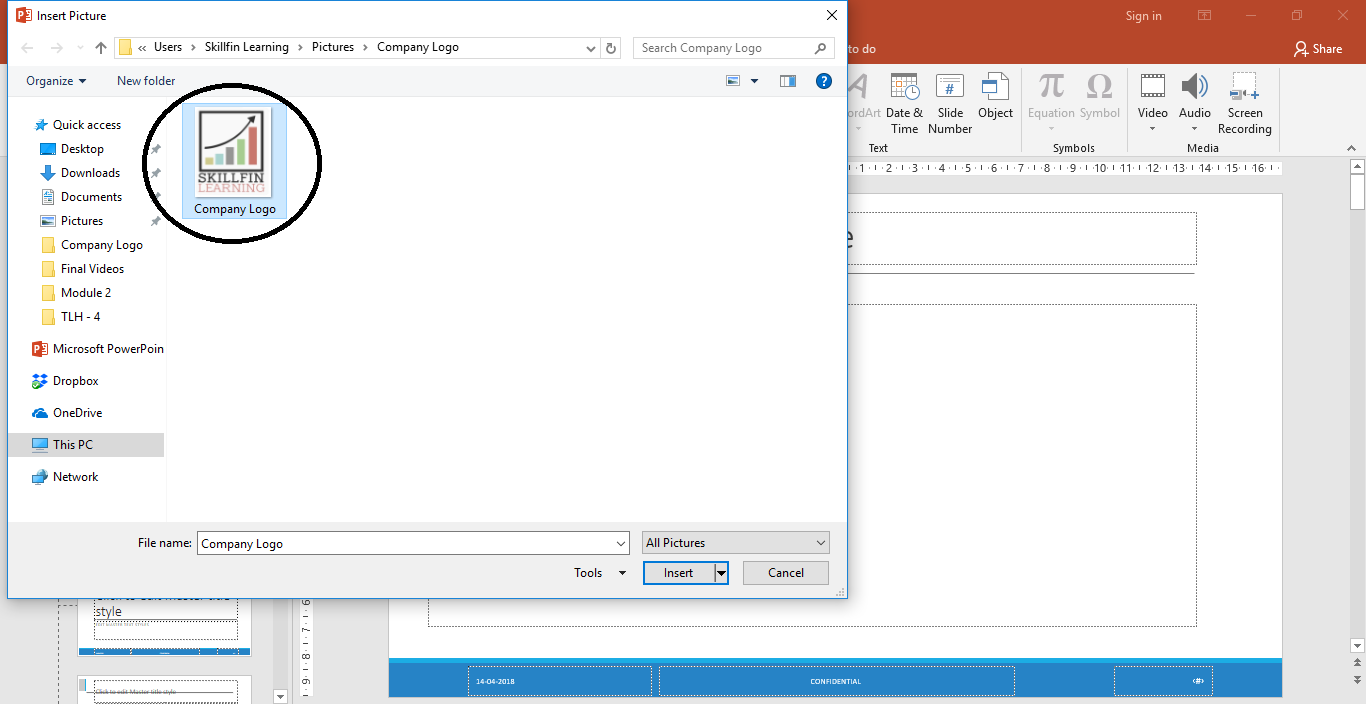Create a New folder
1366x704 pixels.
(x=146, y=81)
